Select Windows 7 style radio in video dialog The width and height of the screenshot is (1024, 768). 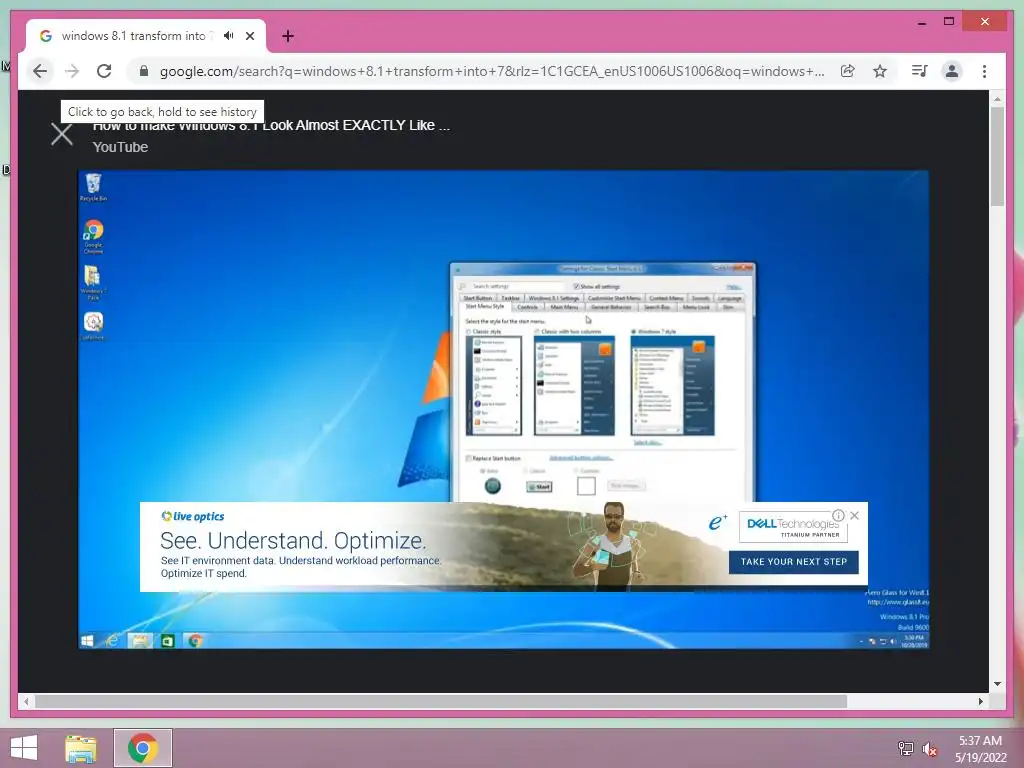[634, 332]
